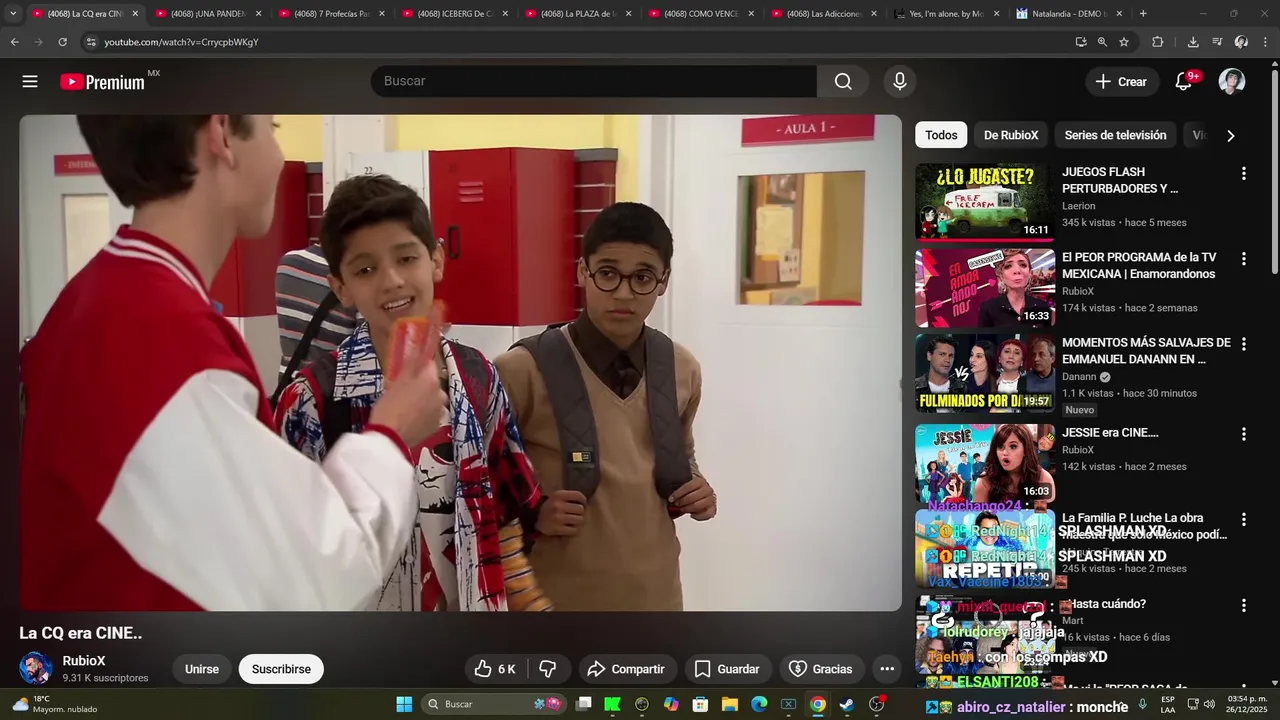Open JUEGOS FLASH PERTURBADORES thumbnail

pos(985,203)
